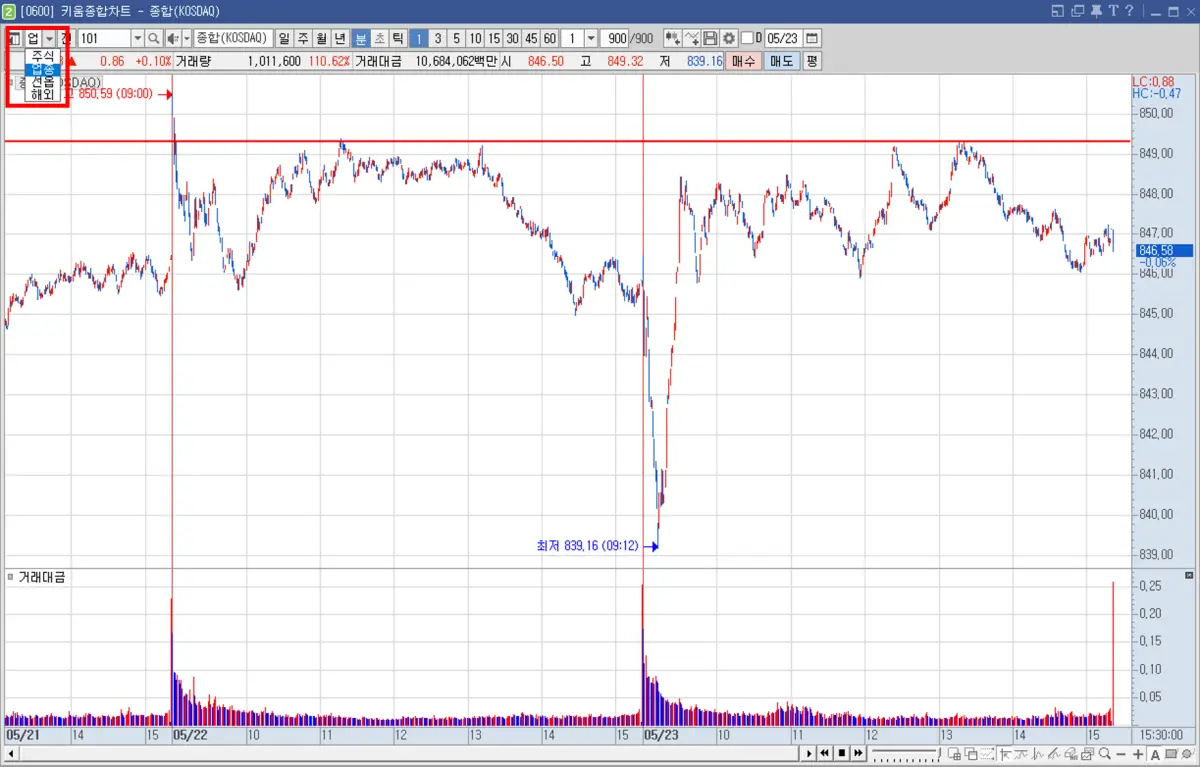
Task: Click the playback speed slider
Action: [907, 753]
